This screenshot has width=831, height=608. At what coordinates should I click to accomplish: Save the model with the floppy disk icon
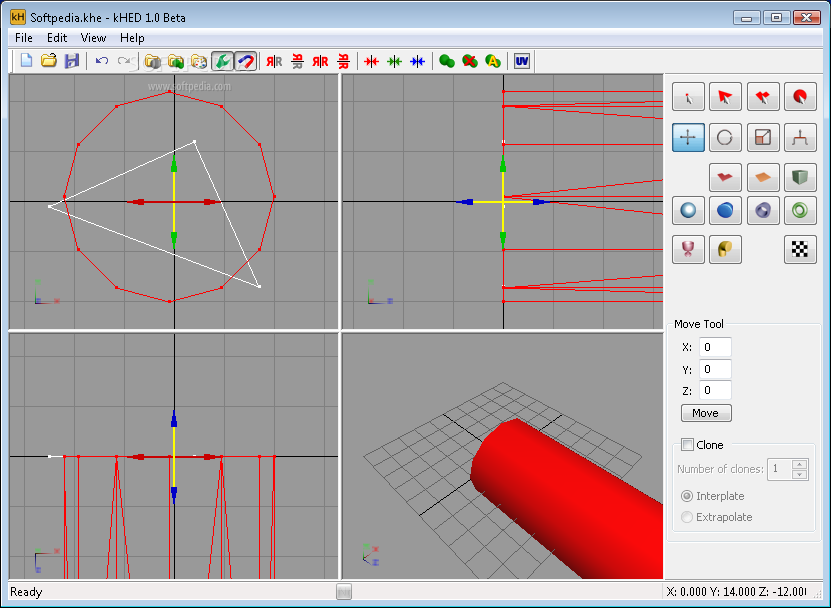tap(72, 61)
